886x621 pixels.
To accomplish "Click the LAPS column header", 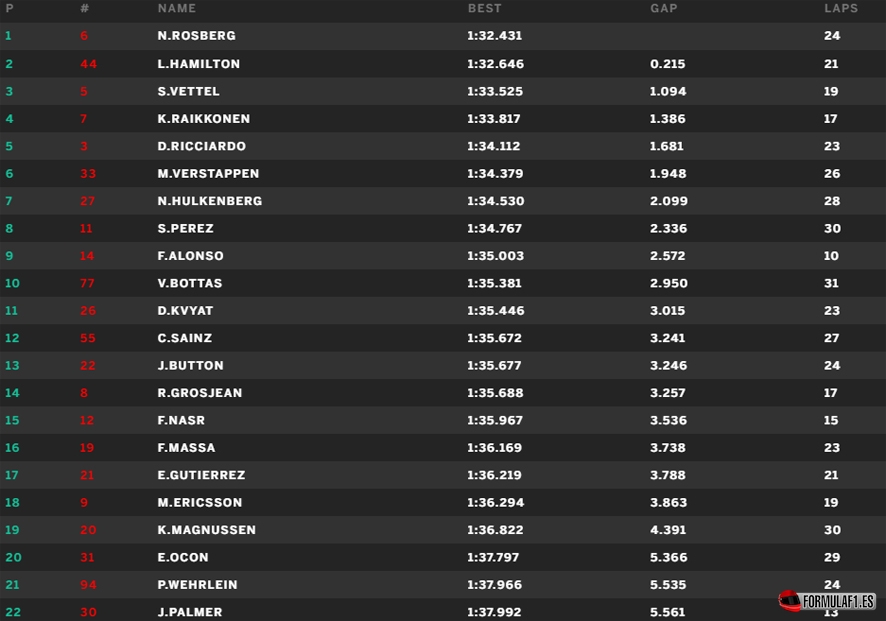I will [x=840, y=8].
